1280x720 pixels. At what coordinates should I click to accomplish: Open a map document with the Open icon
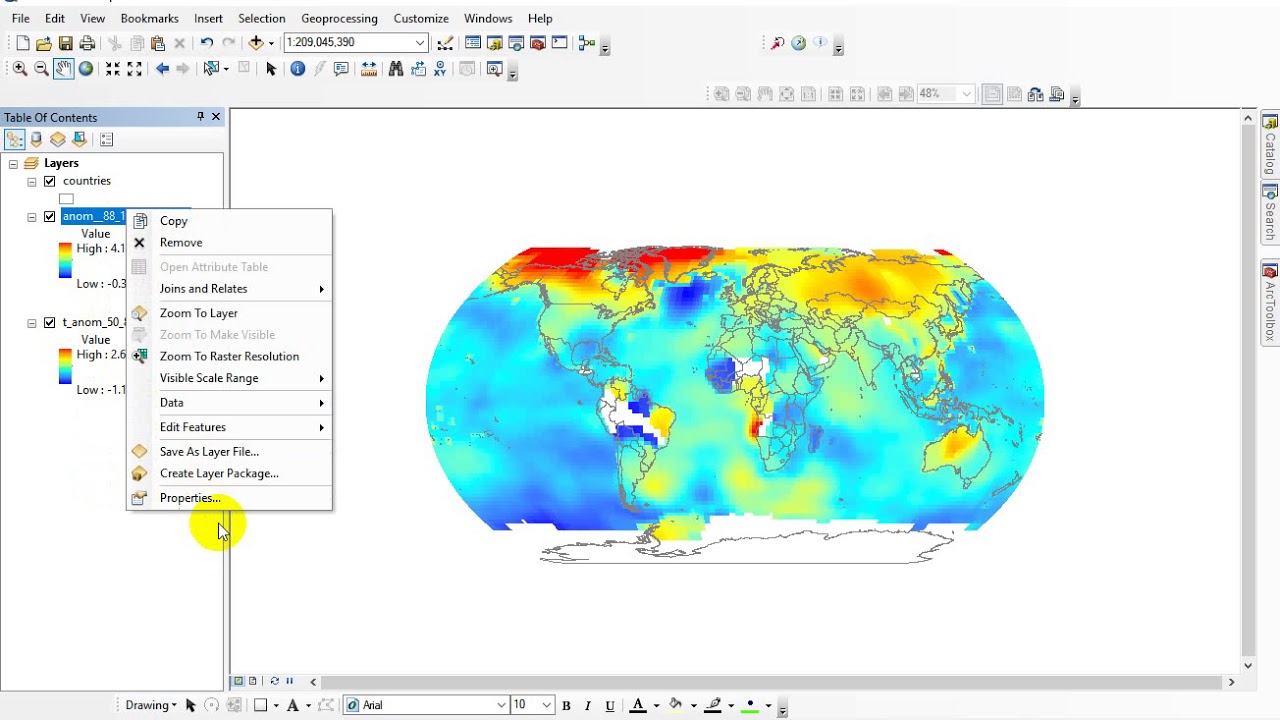[44, 43]
